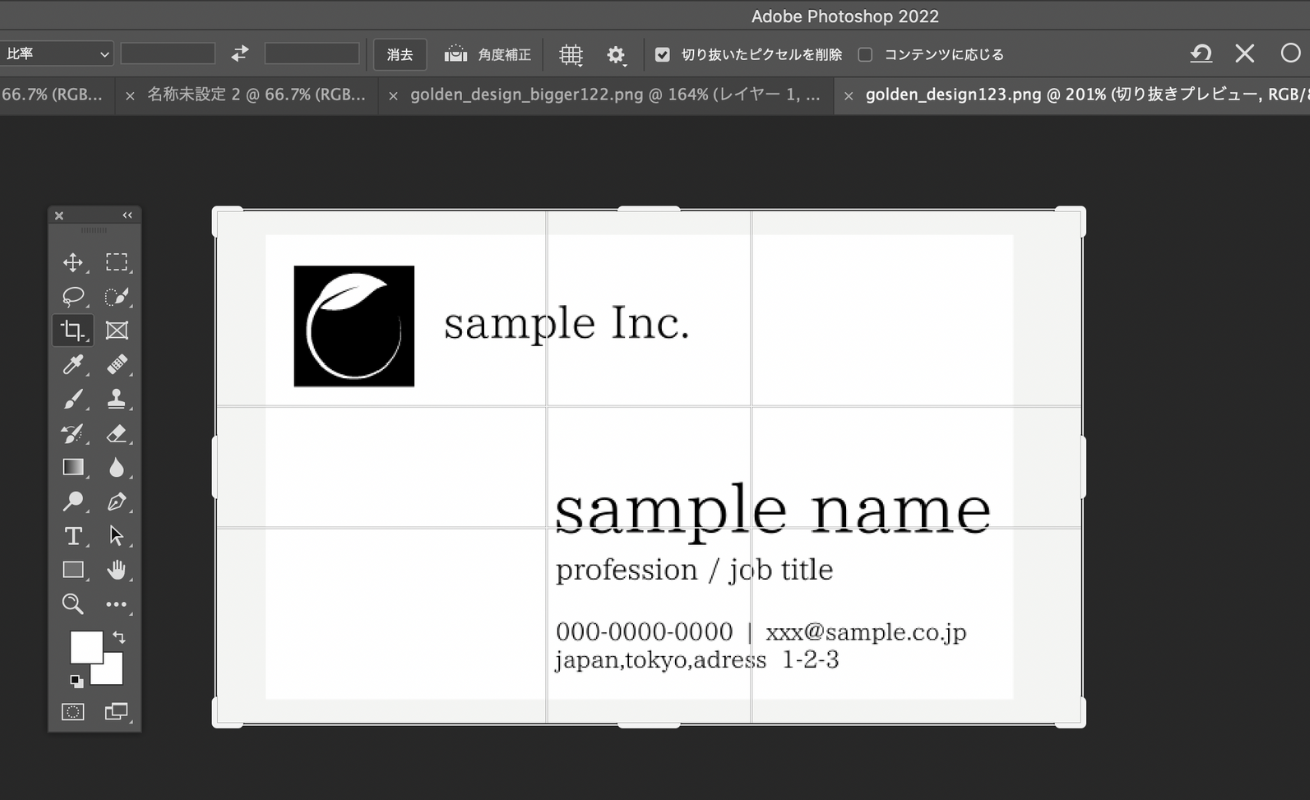
Task: Select the History Brush tool
Action: click(73, 433)
